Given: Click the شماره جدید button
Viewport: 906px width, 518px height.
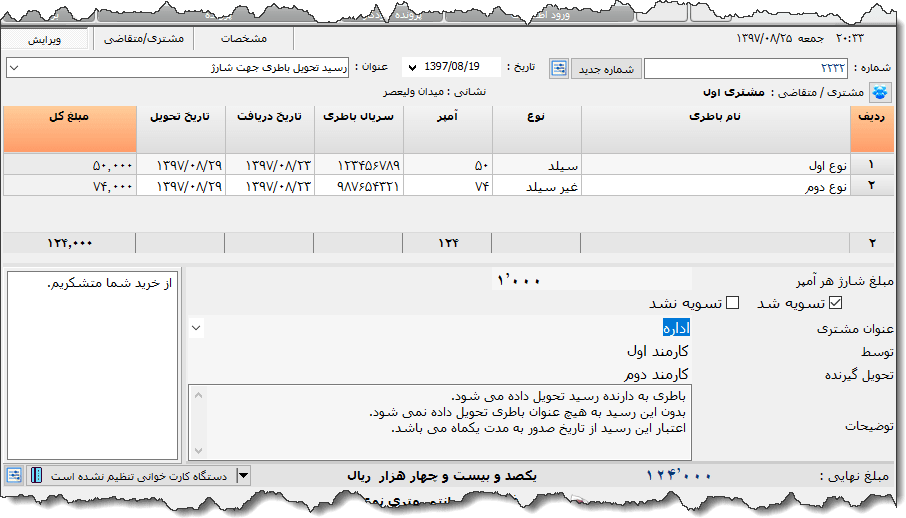Looking at the screenshot, I should (x=606, y=69).
